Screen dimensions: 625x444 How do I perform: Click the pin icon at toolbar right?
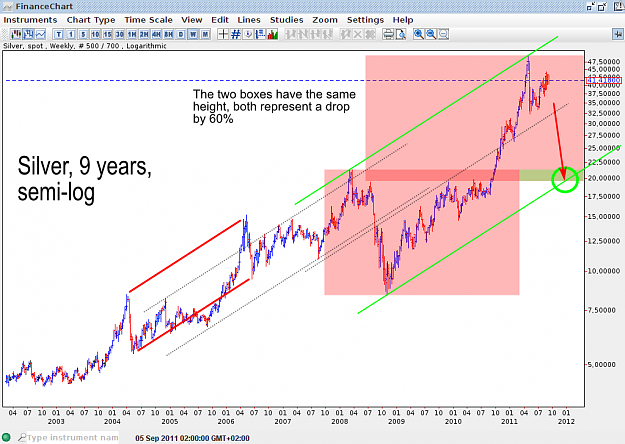click(618, 35)
